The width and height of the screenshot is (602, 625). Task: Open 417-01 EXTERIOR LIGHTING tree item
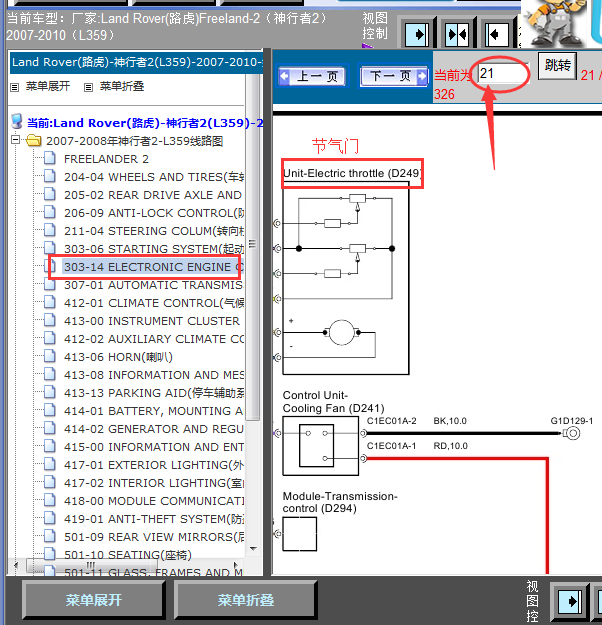tap(154, 465)
